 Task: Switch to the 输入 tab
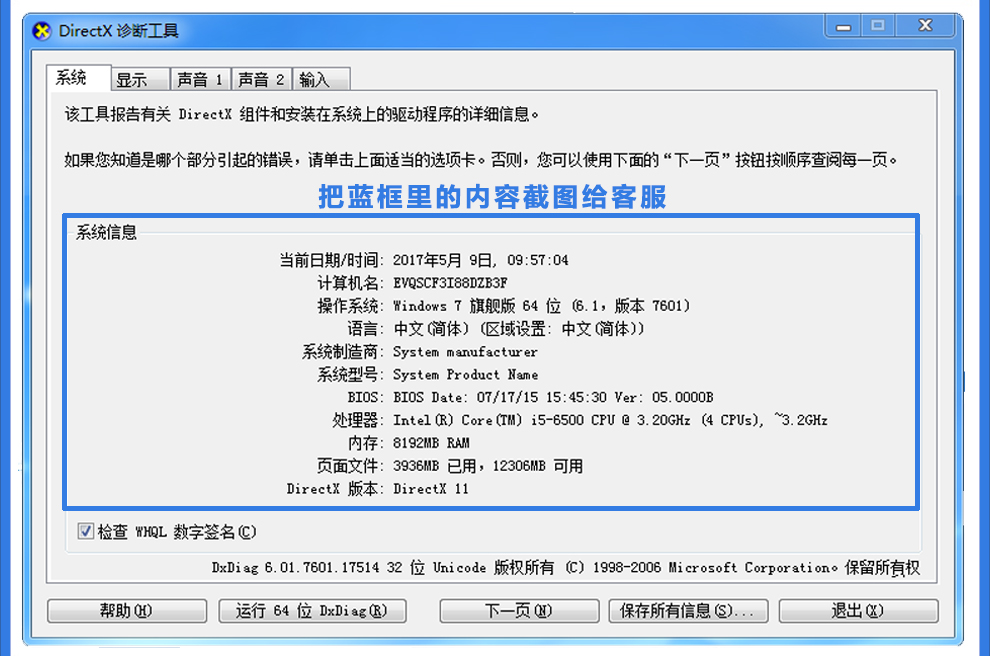321,80
